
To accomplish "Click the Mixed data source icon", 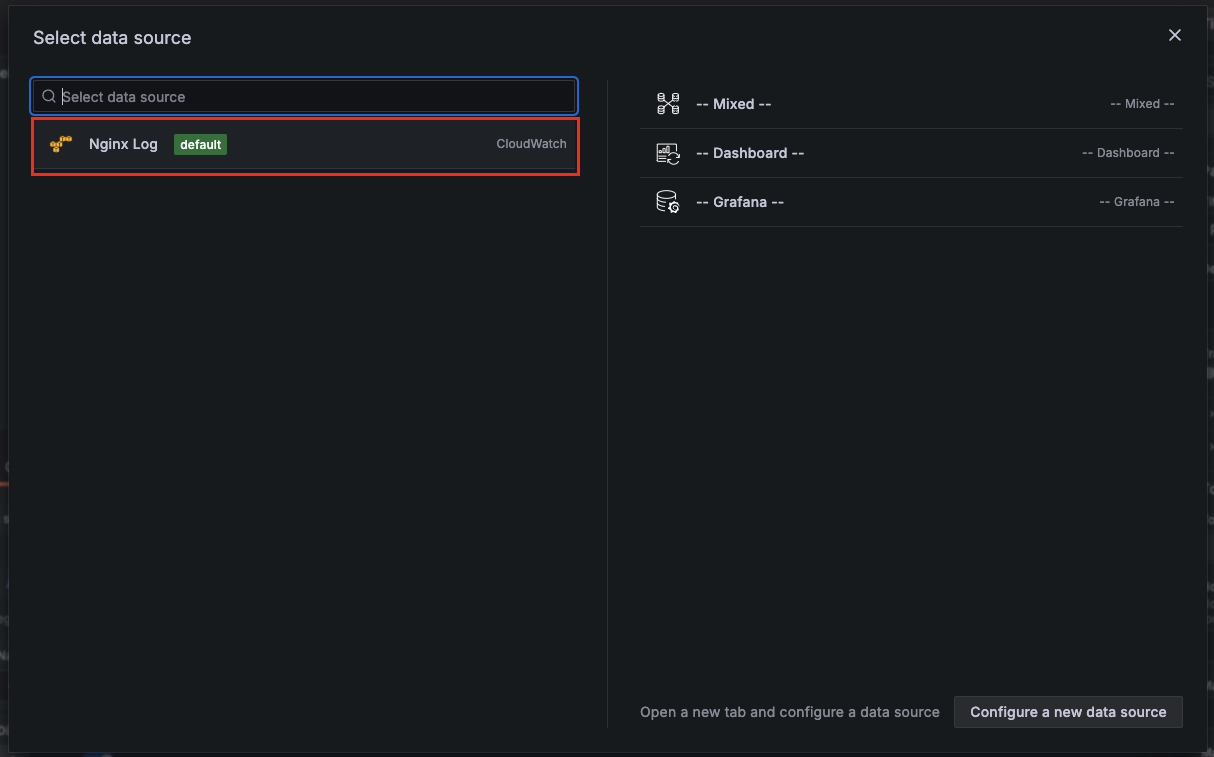I will pos(668,103).
